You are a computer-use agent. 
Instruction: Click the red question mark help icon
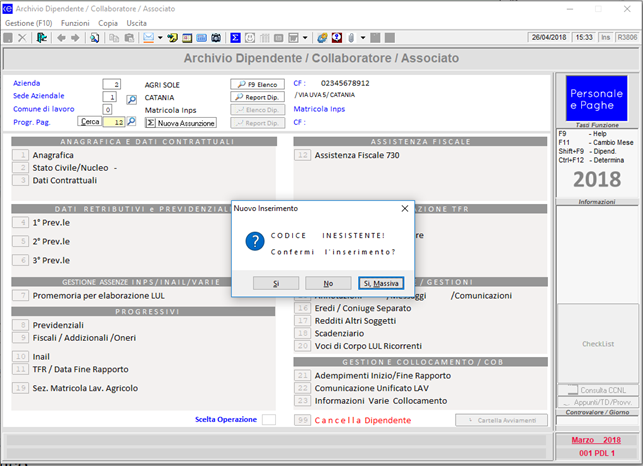[x=337, y=38]
